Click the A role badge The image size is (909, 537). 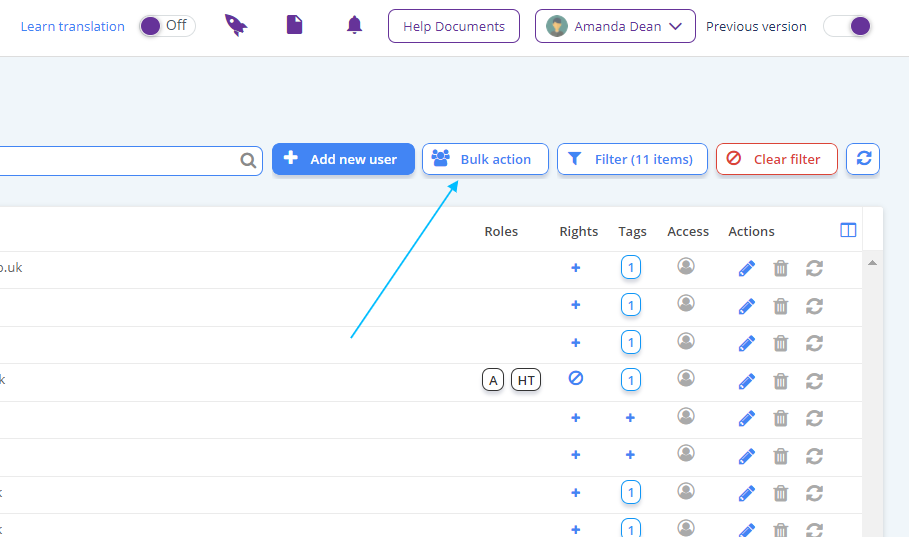493,380
